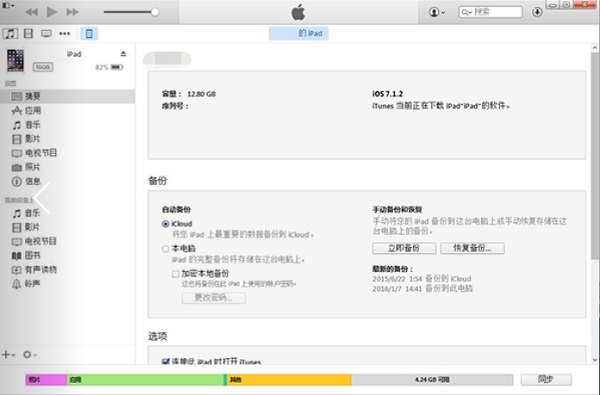Select 摘要 in the sidebar

tap(67, 96)
